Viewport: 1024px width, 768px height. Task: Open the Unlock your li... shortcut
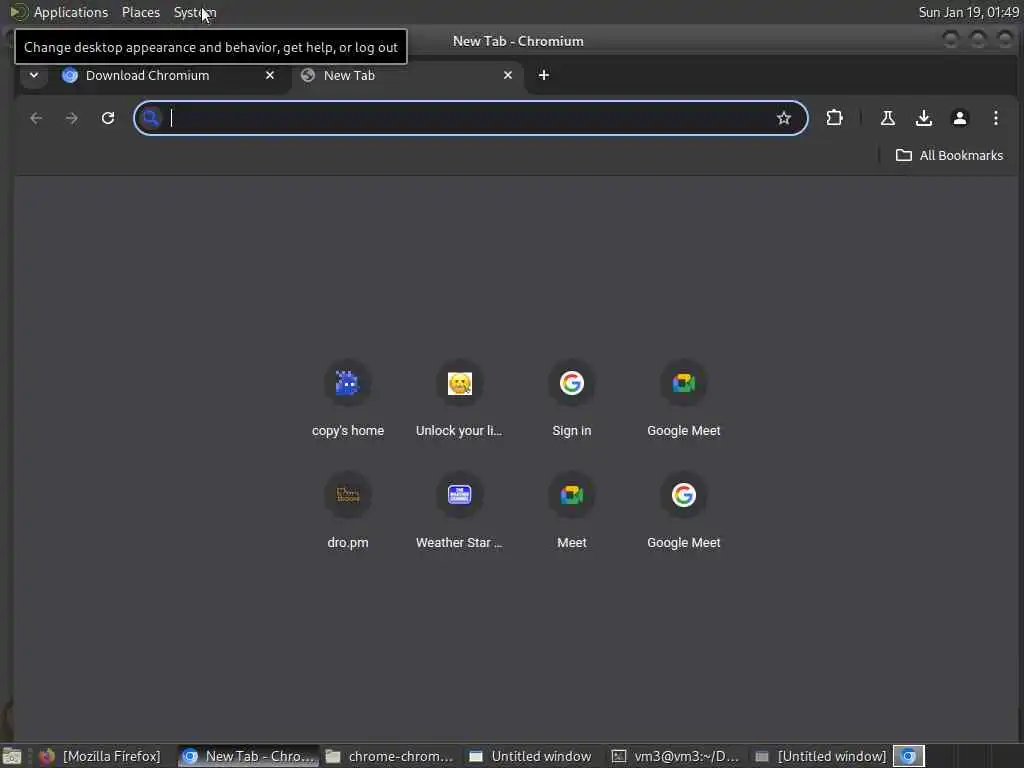coord(459,399)
